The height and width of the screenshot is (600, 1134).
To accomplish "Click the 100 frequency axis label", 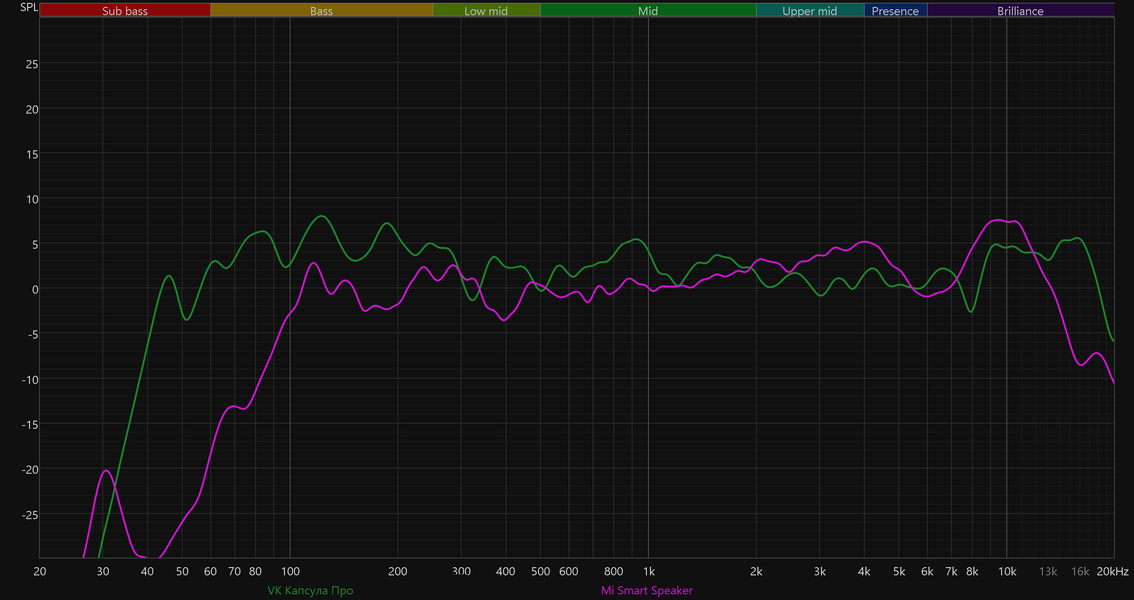I will (290, 571).
